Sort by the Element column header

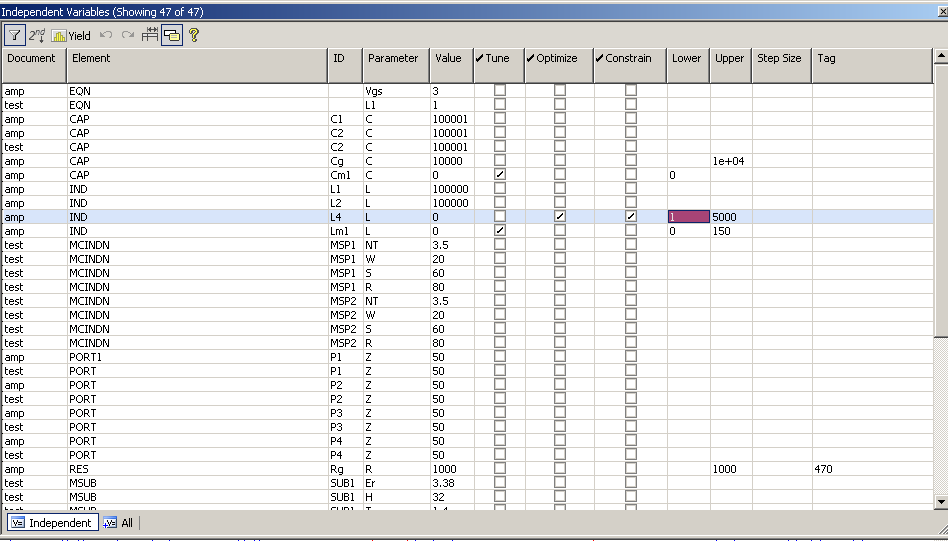(x=197, y=58)
